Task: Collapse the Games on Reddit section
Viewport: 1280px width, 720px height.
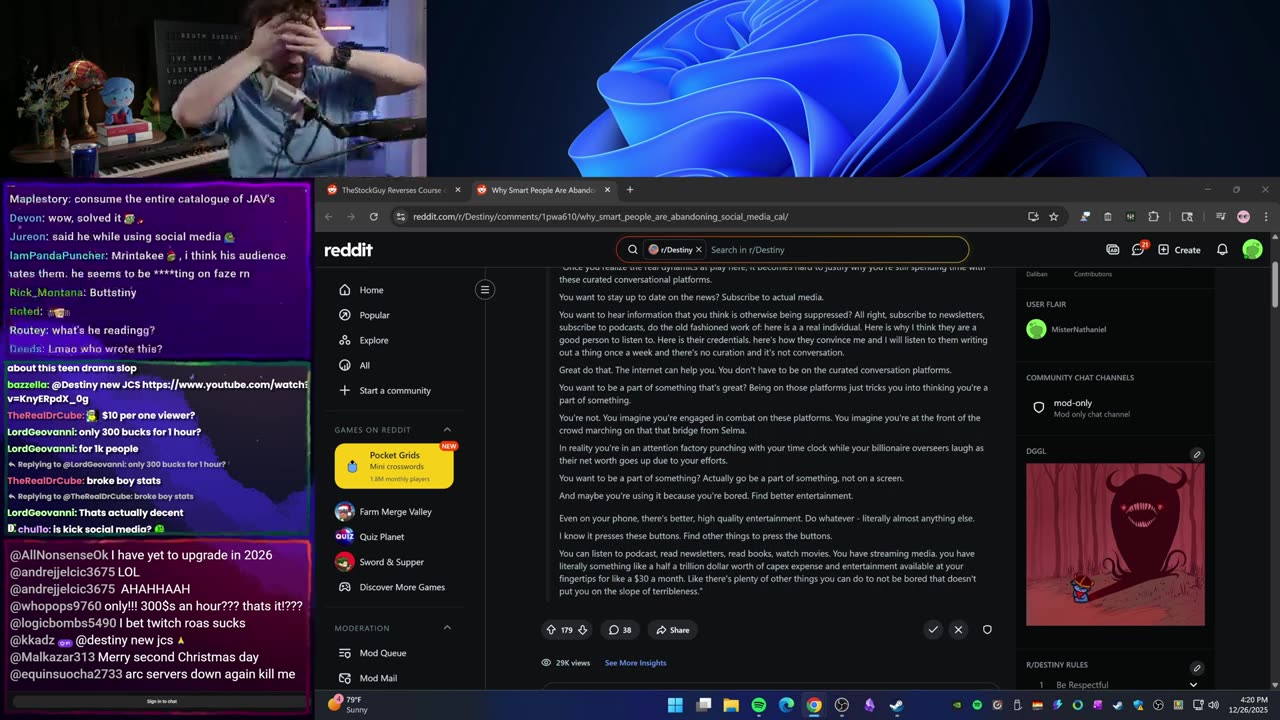Action: [447, 430]
